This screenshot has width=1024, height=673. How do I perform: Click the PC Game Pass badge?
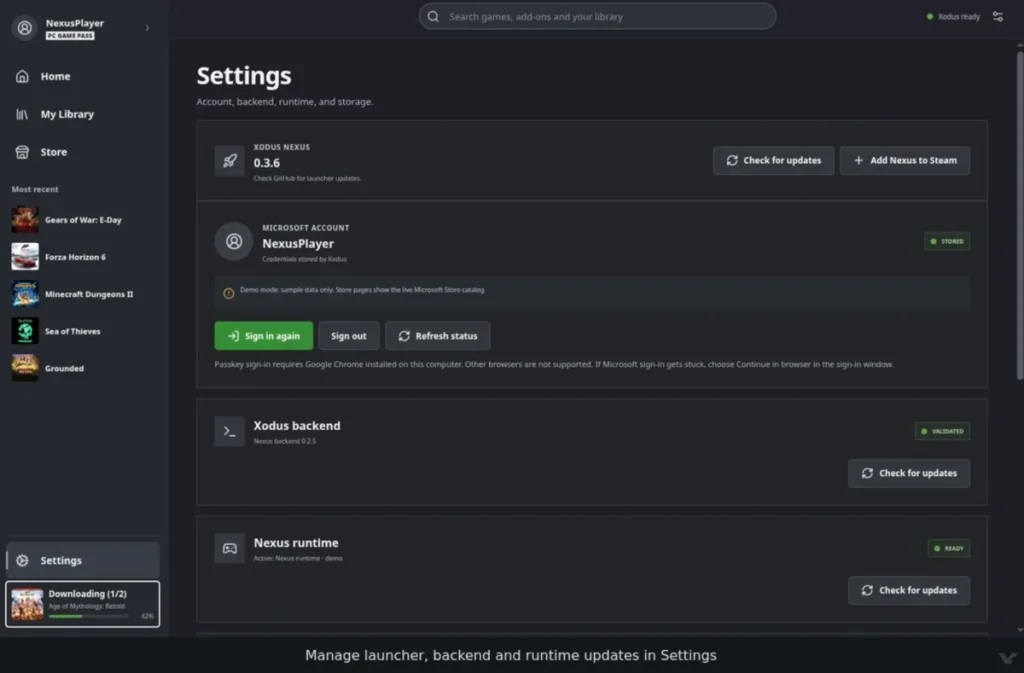point(70,36)
